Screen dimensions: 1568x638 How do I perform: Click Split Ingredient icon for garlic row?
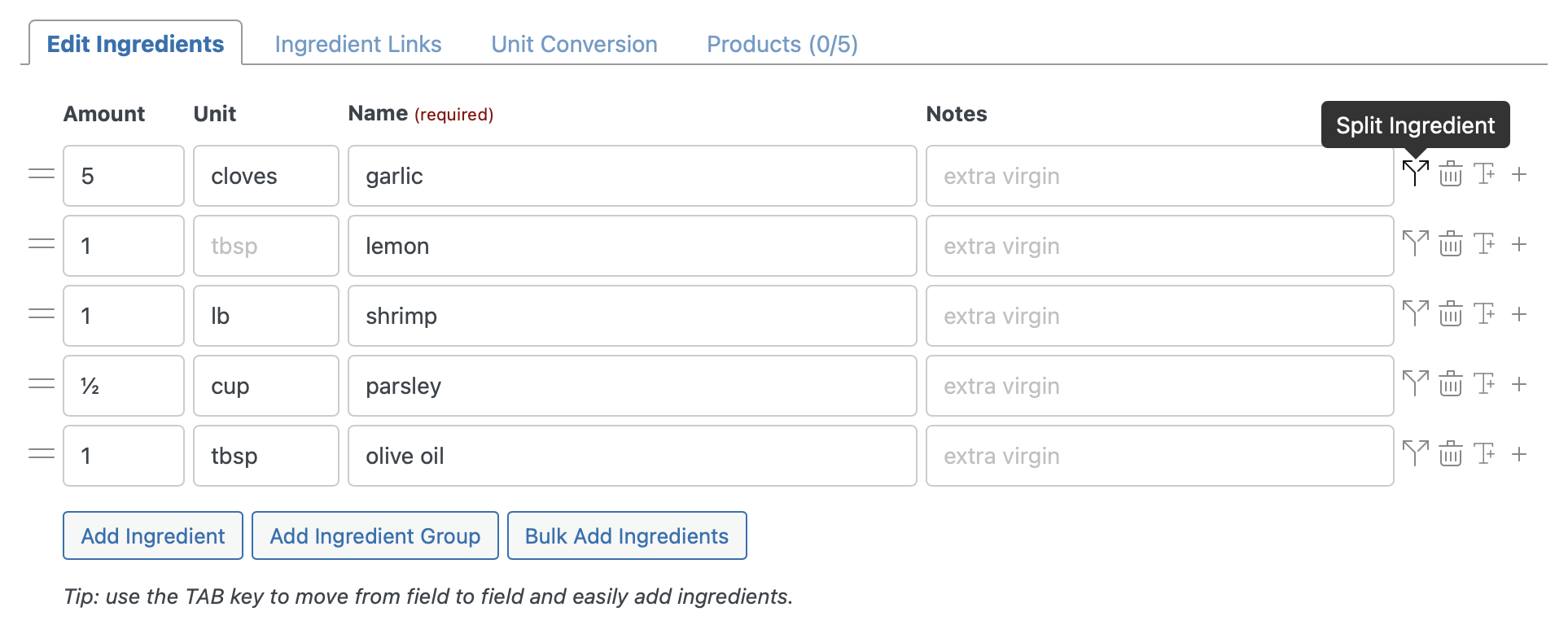(x=1415, y=173)
